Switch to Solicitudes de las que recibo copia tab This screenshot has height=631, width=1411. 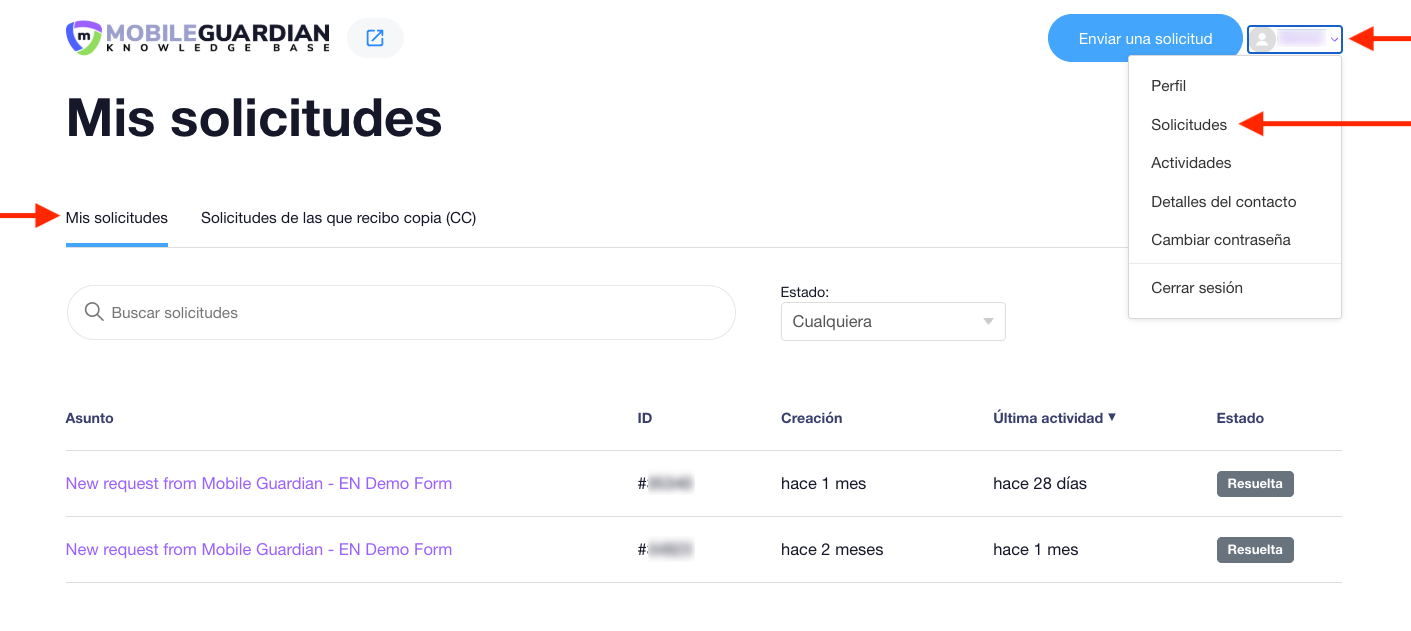[338, 218]
